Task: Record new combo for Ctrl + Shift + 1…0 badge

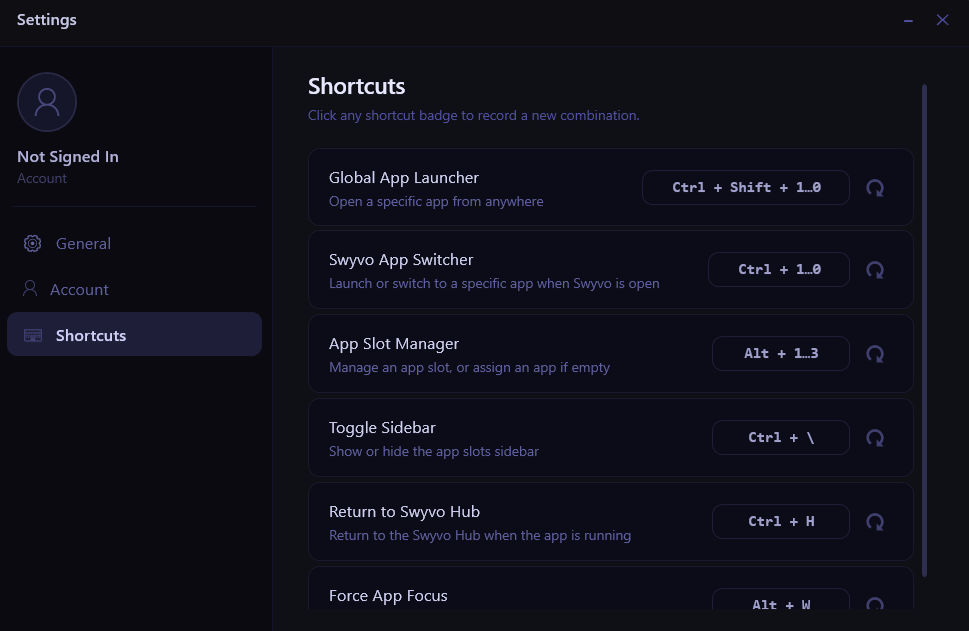Action: 746,187
